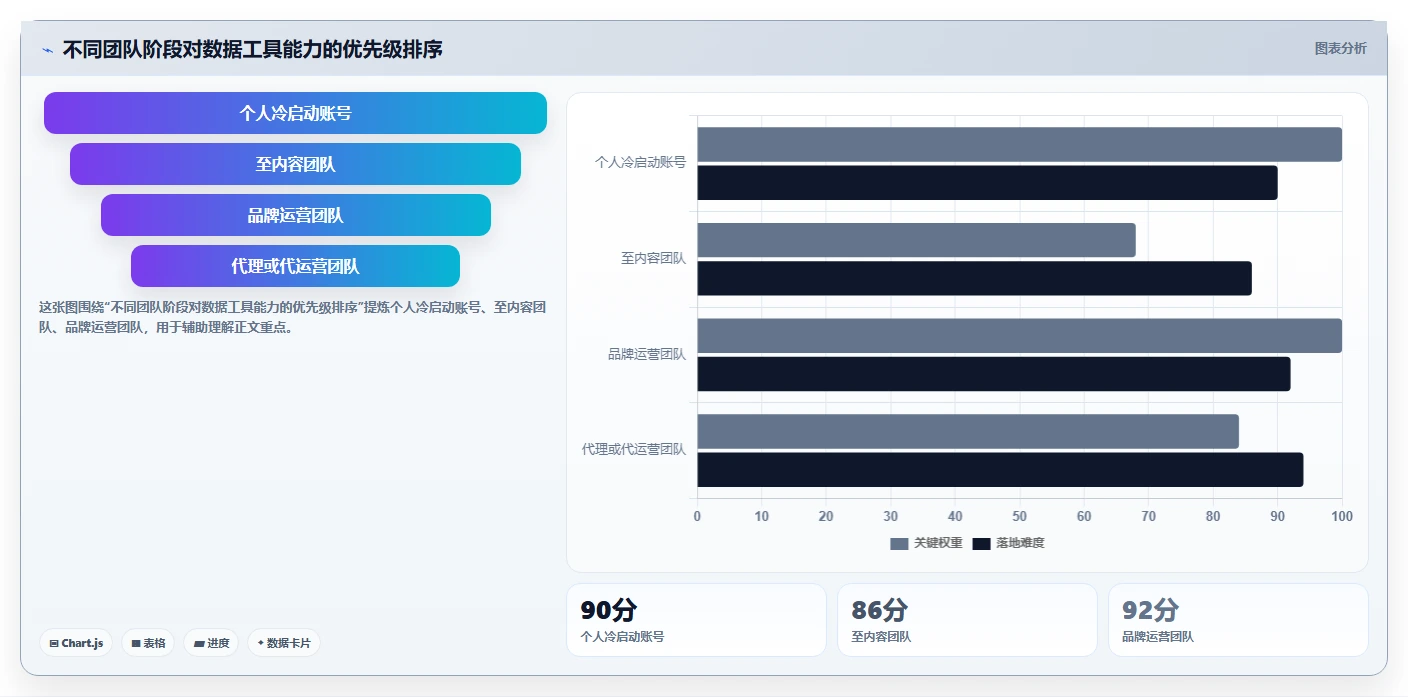Click 代理或代运营团队 落地难度 dark bar
1408x697 pixels.
click(1000, 469)
